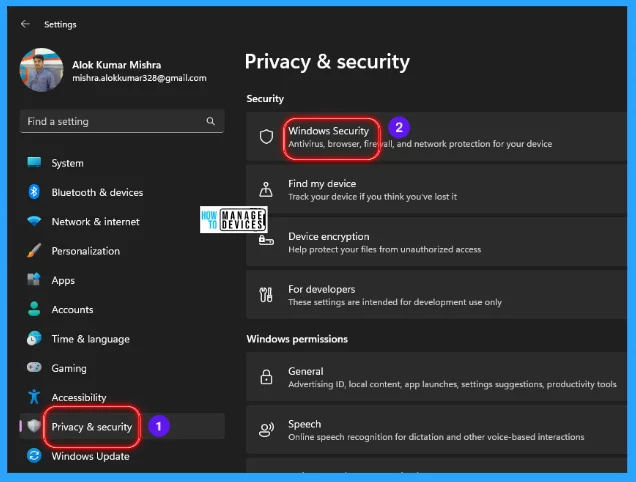Click the Personalization paintbrush icon
The image size is (636, 482).
[x=34, y=251]
